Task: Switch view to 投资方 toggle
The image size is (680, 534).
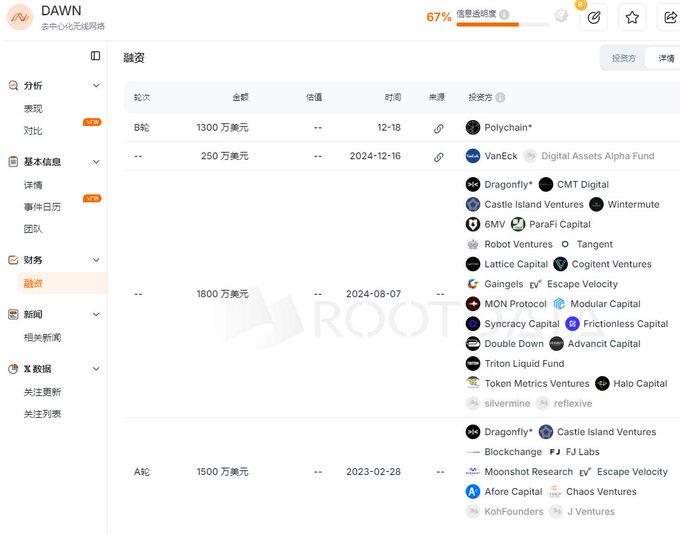Action: [x=623, y=58]
